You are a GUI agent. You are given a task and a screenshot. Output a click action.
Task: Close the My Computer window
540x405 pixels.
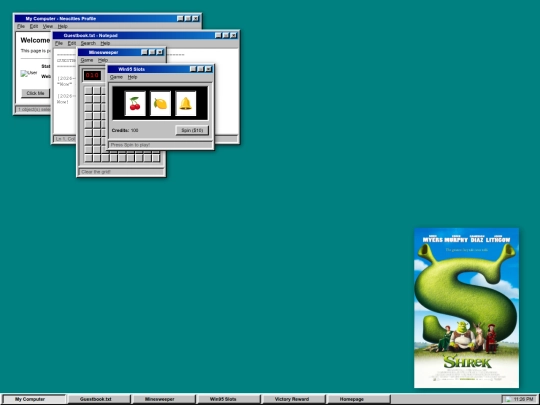(195, 19)
